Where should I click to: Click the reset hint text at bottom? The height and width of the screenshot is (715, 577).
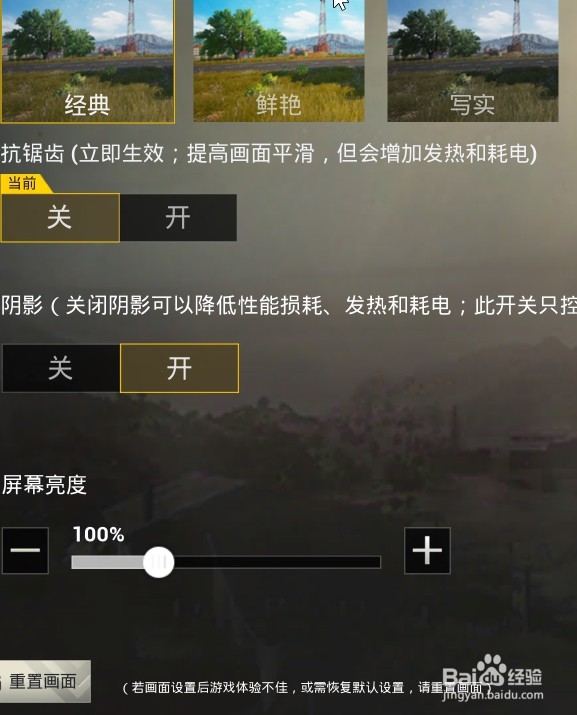pyautogui.click(x=307, y=688)
